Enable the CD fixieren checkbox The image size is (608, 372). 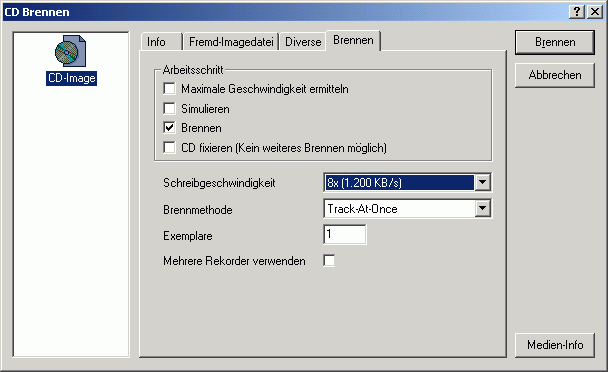(x=169, y=147)
